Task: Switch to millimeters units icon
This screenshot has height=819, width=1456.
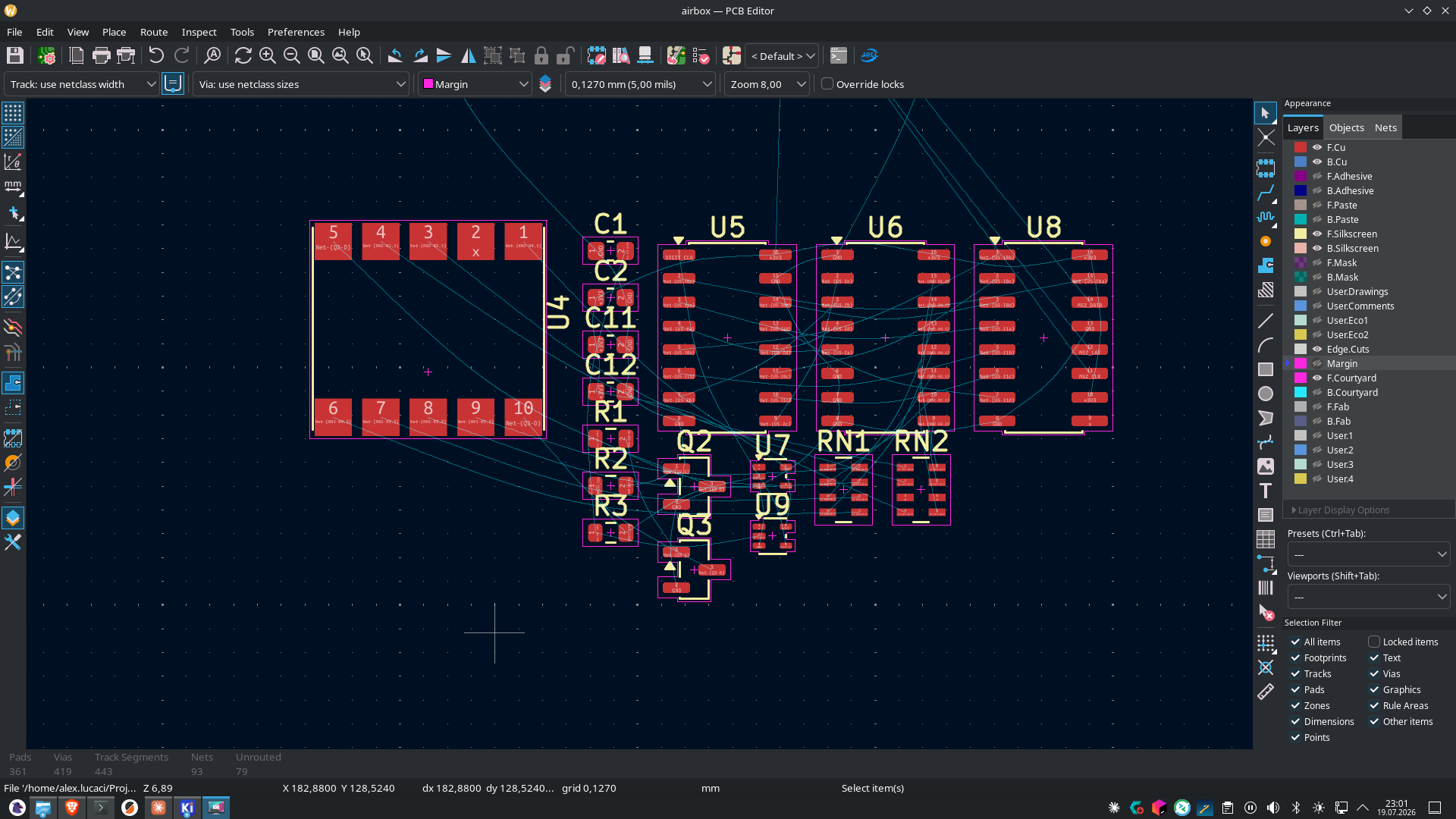Action: [x=13, y=186]
